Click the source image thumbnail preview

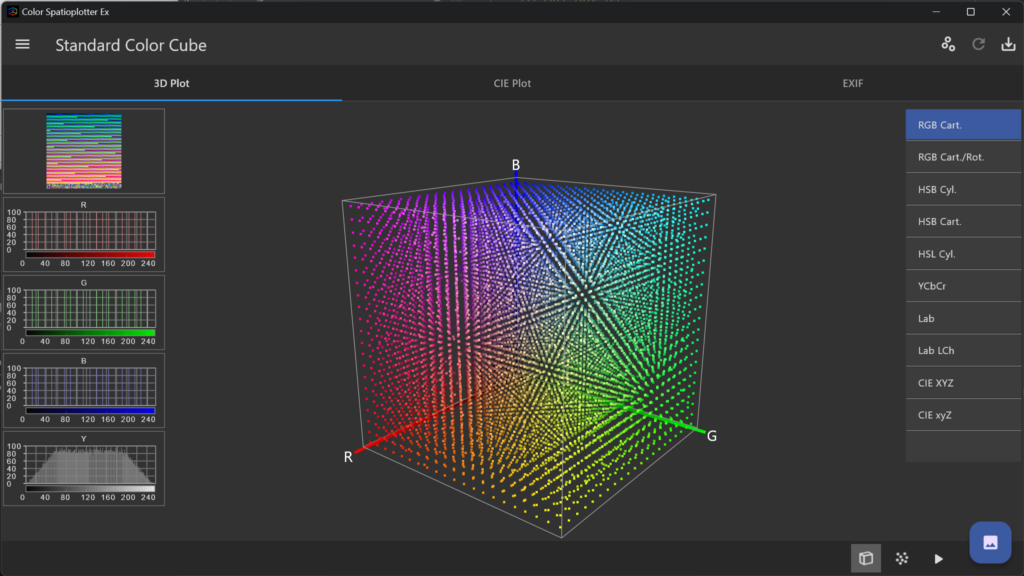(x=84, y=151)
